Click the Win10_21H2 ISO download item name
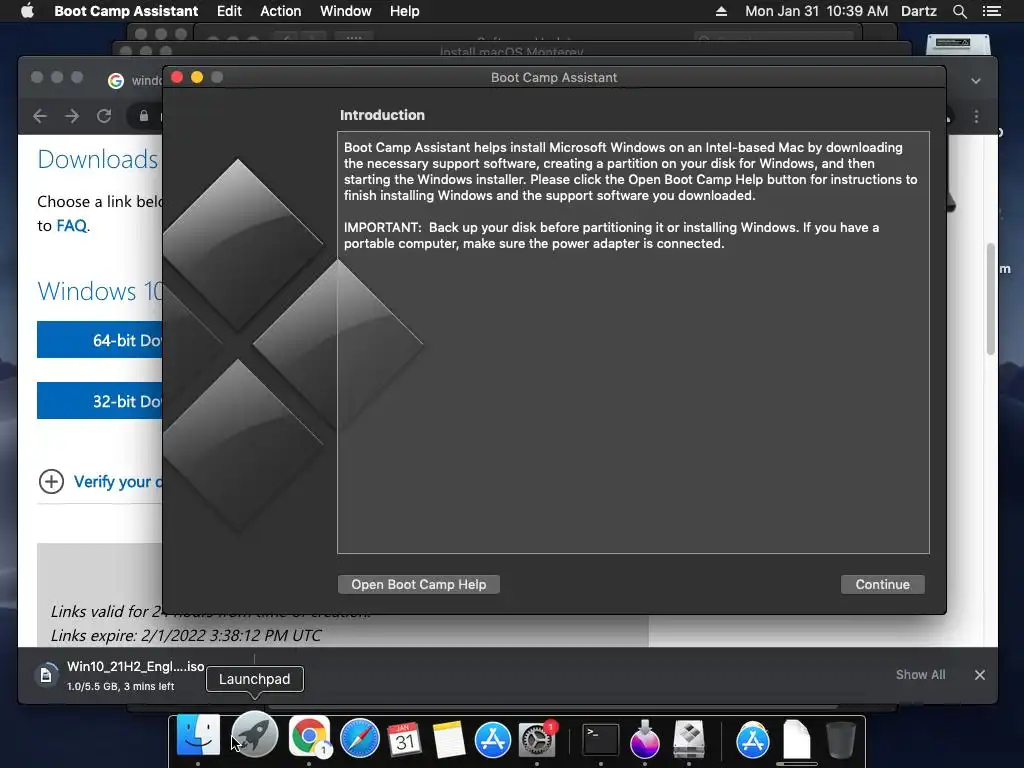 pos(136,666)
